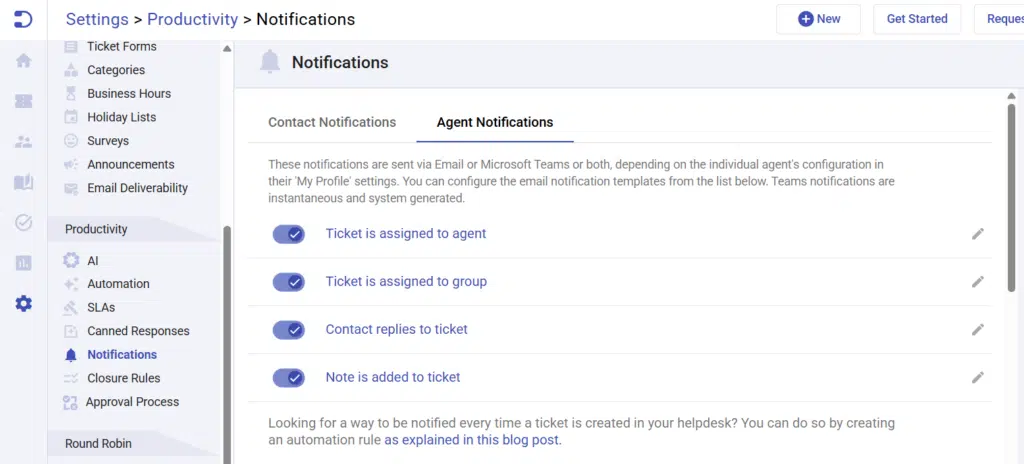Click the New button in top bar
Screen dimensions: 1024x464
click(819, 19)
